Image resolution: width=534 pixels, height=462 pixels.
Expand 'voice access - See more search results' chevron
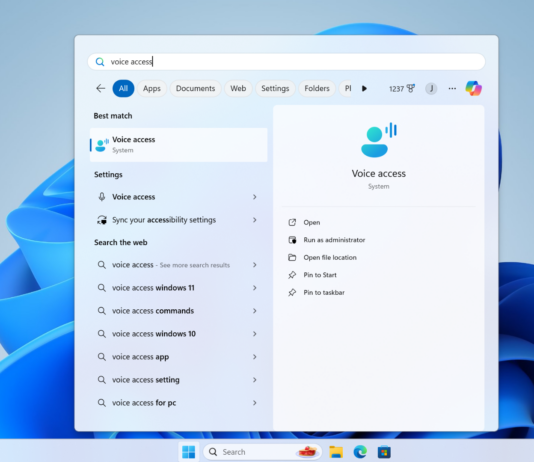[x=254, y=265]
